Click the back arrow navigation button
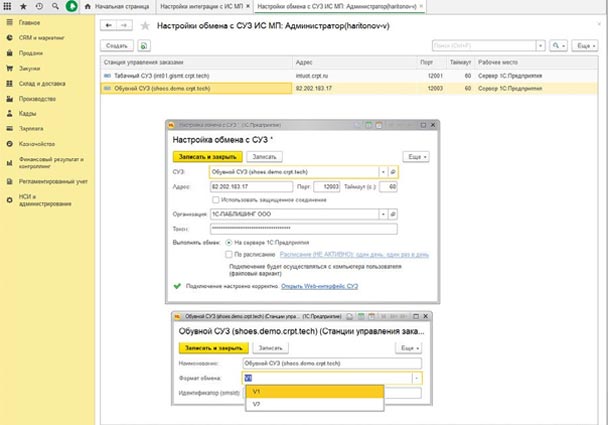 [x=109, y=26]
